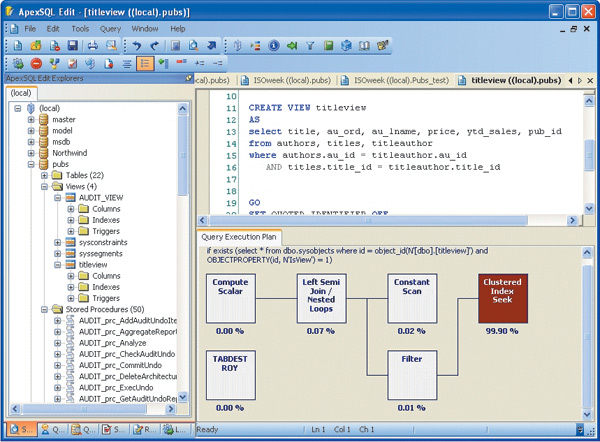Click the clipboard check parse icon
Viewport: 600px width, 442px height.
click(x=73, y=63)
